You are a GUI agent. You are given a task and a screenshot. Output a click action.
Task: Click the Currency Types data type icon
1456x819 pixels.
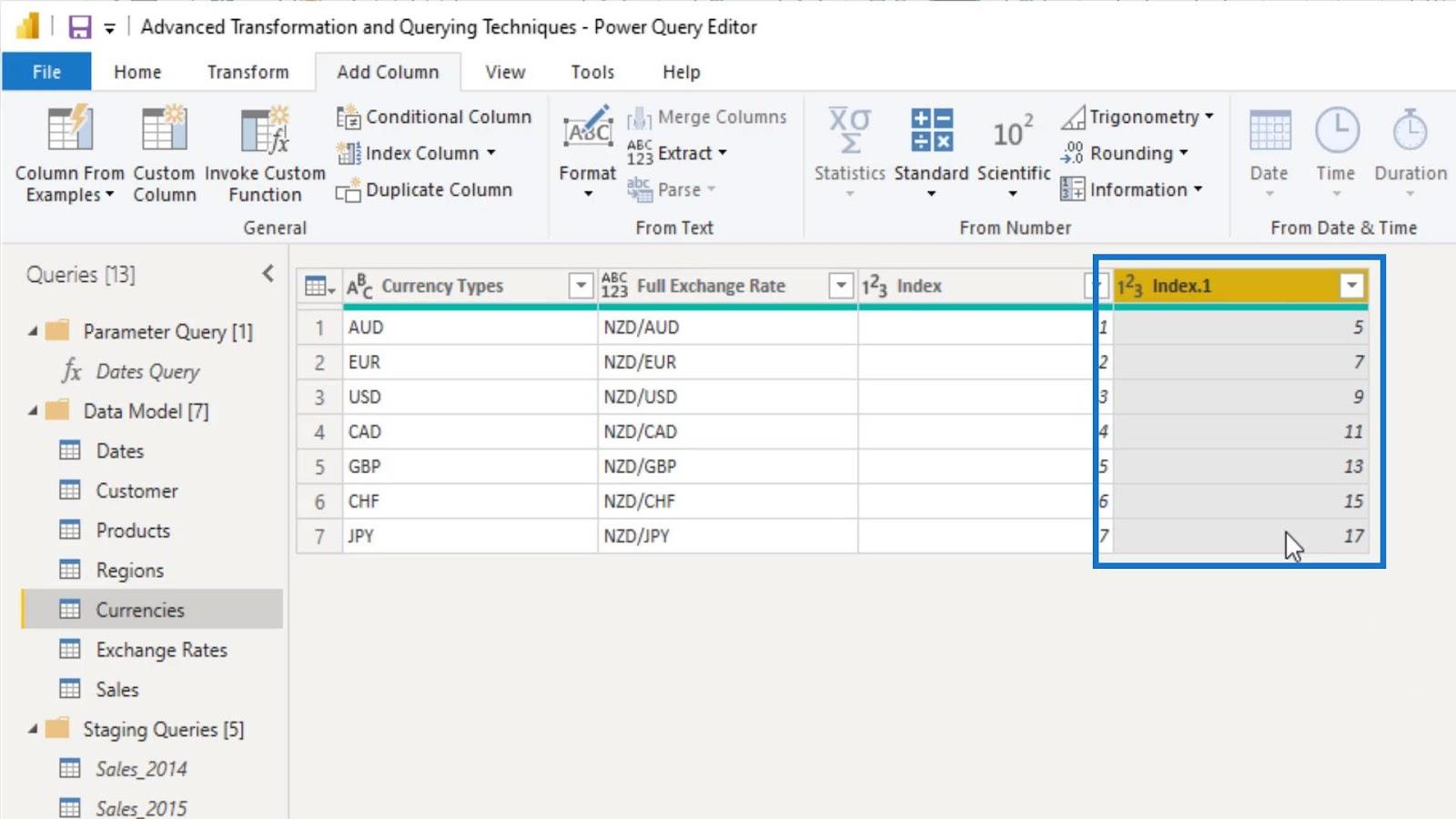pos(359,286)
